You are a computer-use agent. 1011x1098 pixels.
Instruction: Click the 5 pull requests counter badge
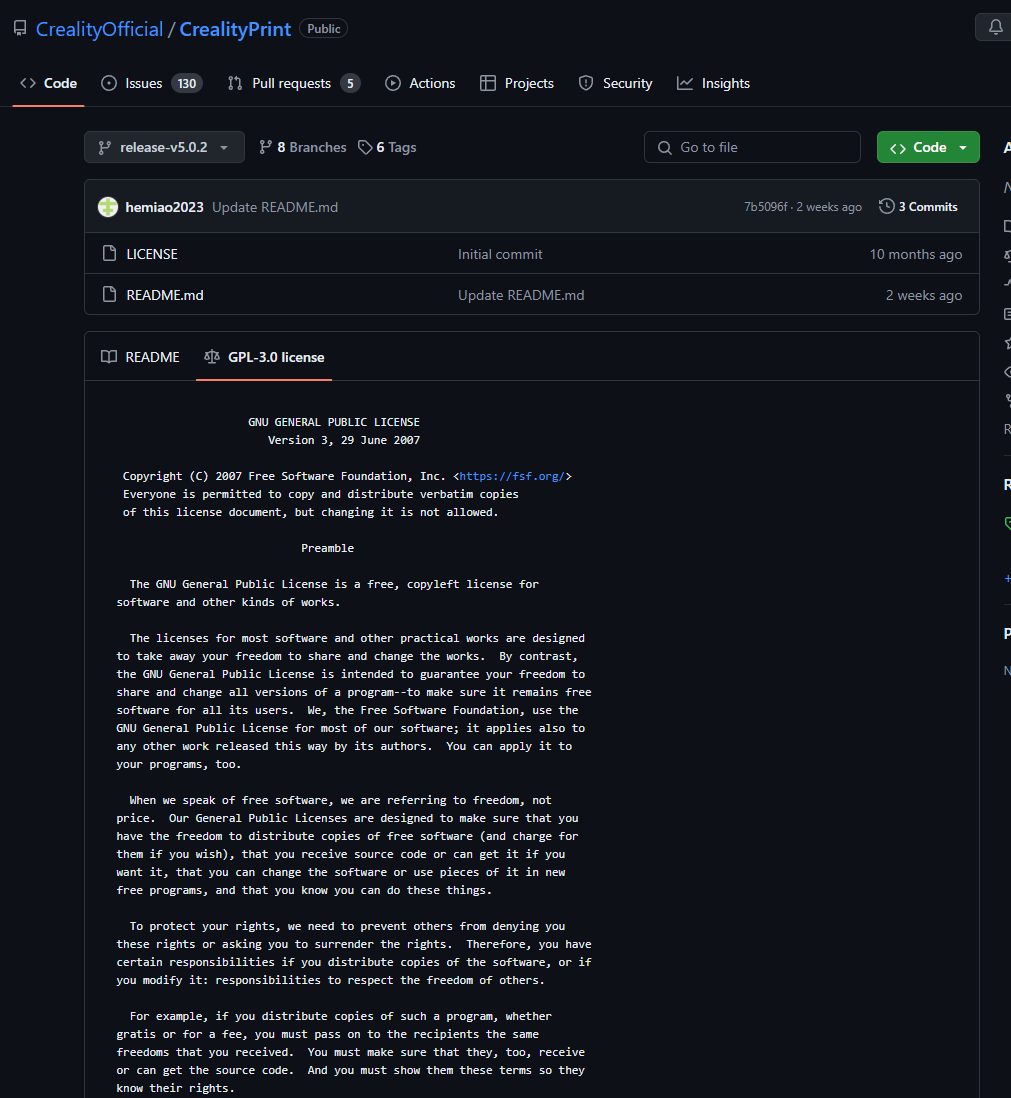350,83
